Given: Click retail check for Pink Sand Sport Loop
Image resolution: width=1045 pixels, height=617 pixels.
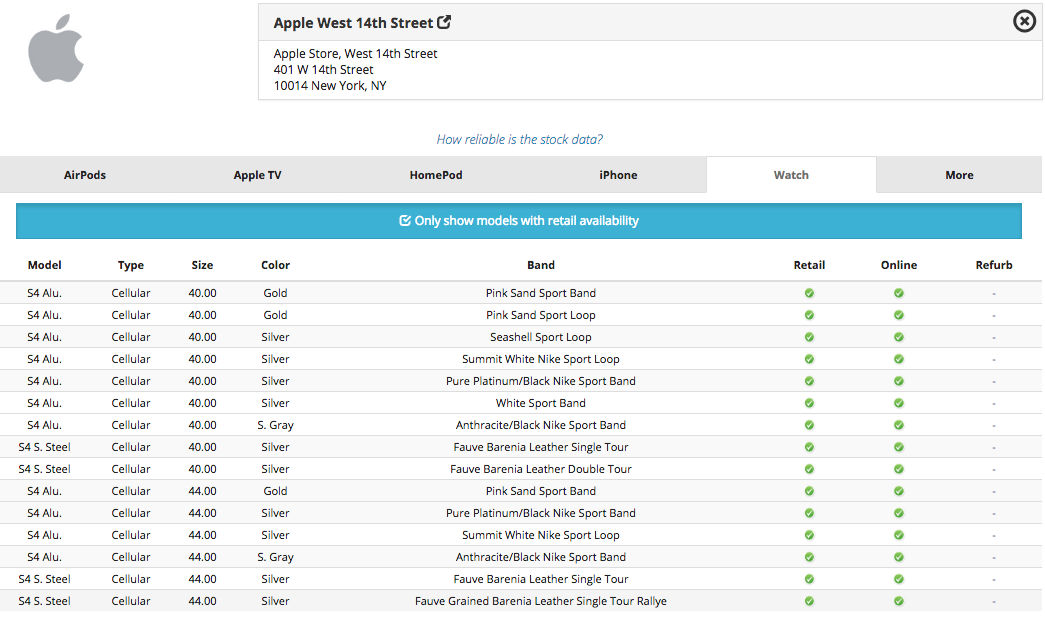Looking at the screenshot, I should click(x=809, y=315).
